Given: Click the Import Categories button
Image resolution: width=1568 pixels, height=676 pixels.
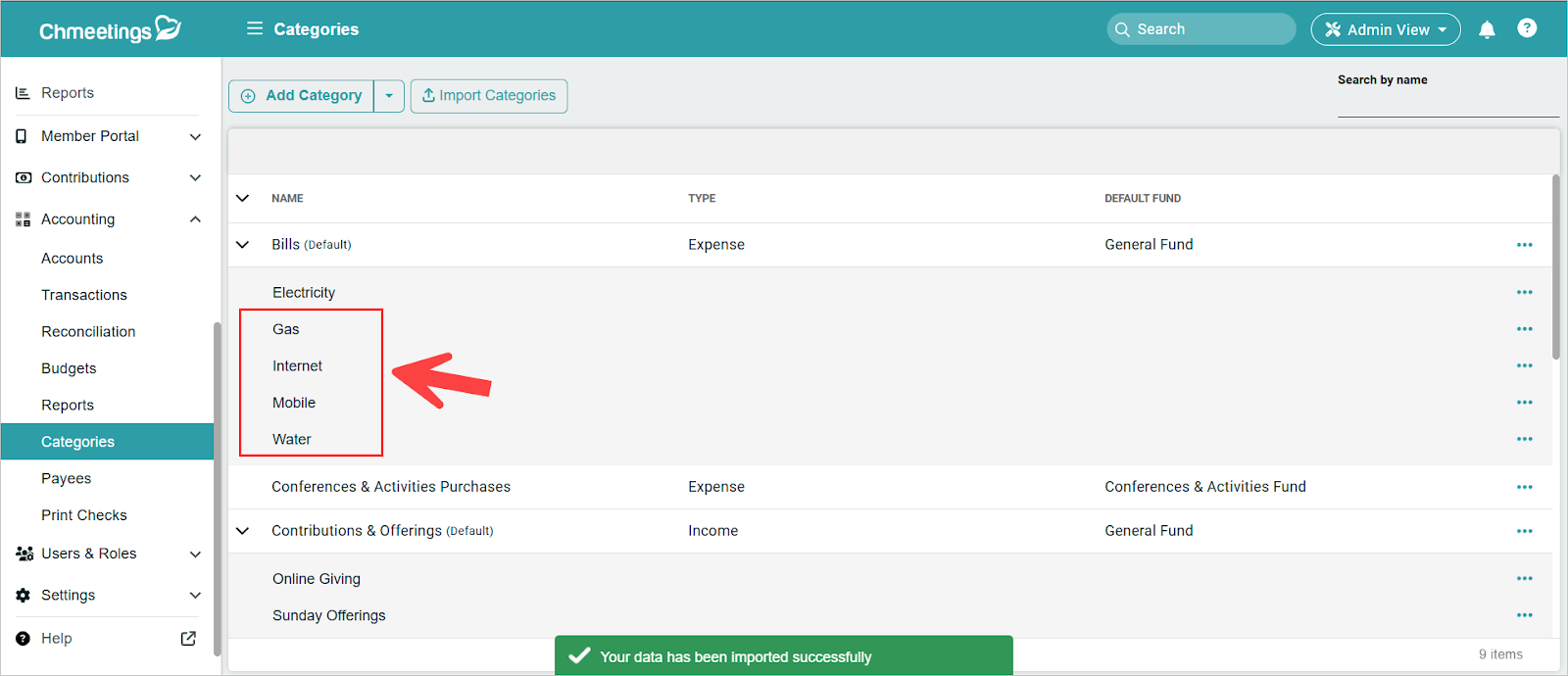Looking at the screenshot, I should (489, 96).
